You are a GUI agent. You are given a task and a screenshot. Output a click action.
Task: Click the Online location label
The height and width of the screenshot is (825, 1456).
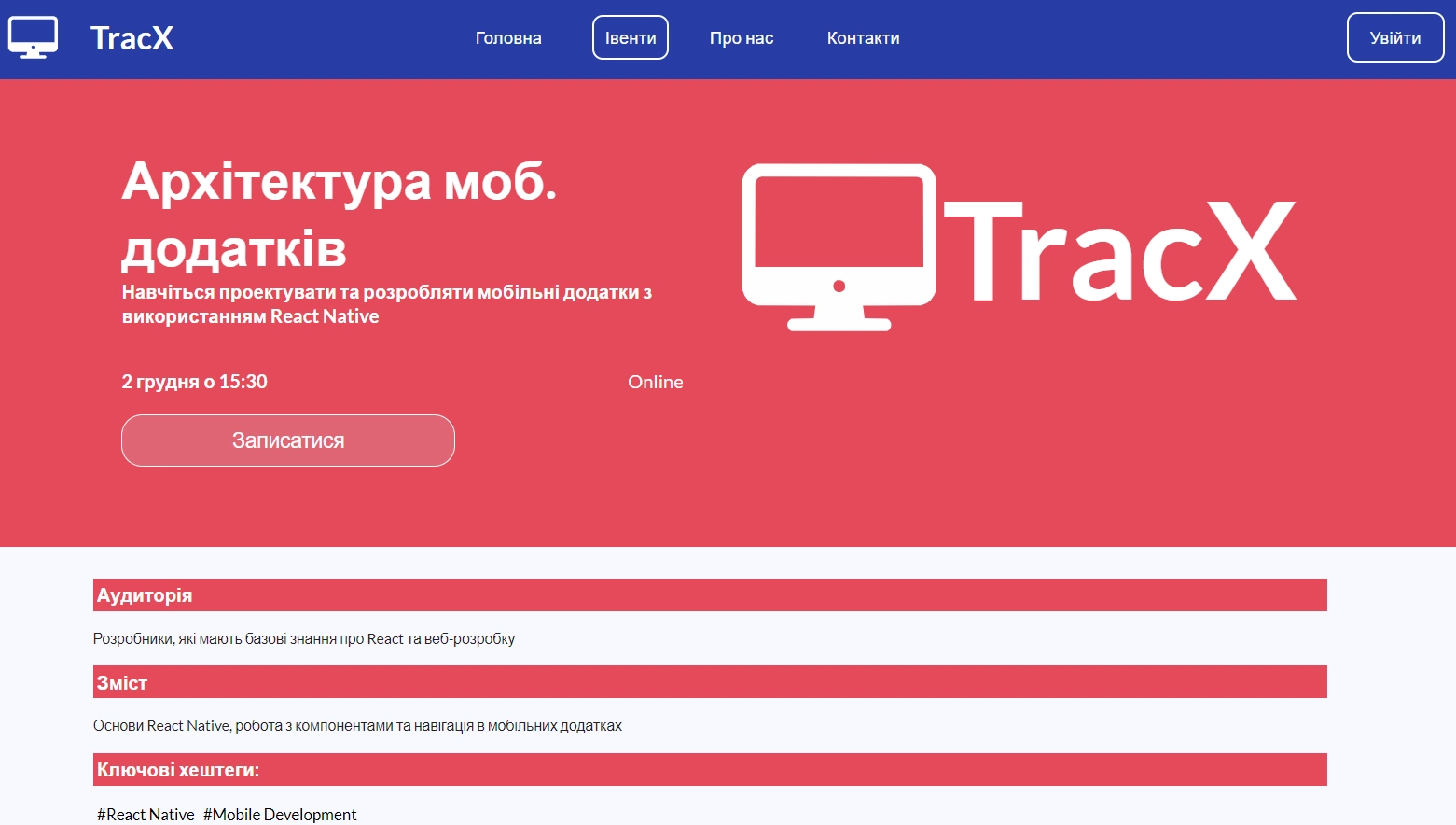pyautogui.click(x=656, y=381)
